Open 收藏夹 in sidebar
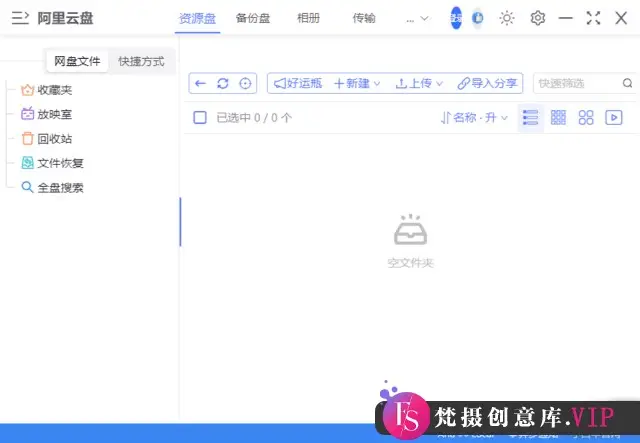Viewport: 640px width, 443px height. tap(47, 90)
